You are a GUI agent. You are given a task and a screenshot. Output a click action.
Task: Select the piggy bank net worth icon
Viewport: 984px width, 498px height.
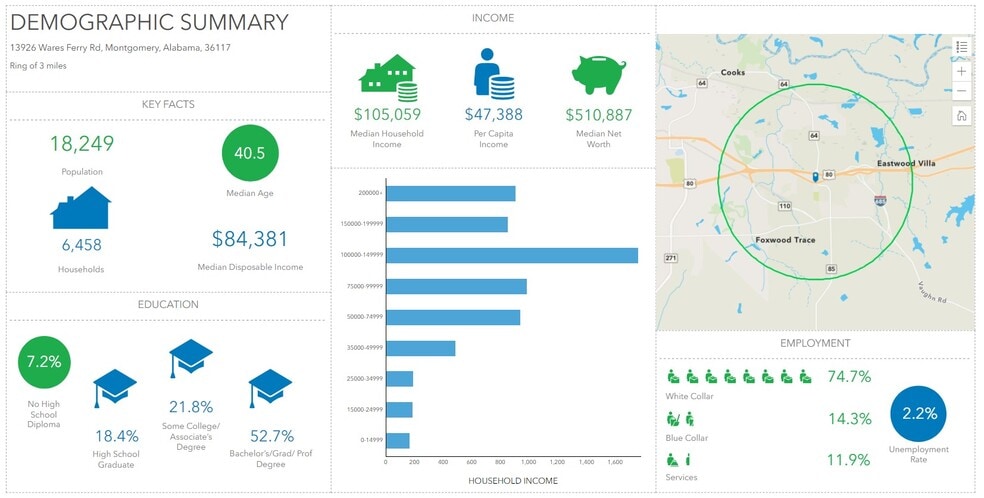[598, 76]
